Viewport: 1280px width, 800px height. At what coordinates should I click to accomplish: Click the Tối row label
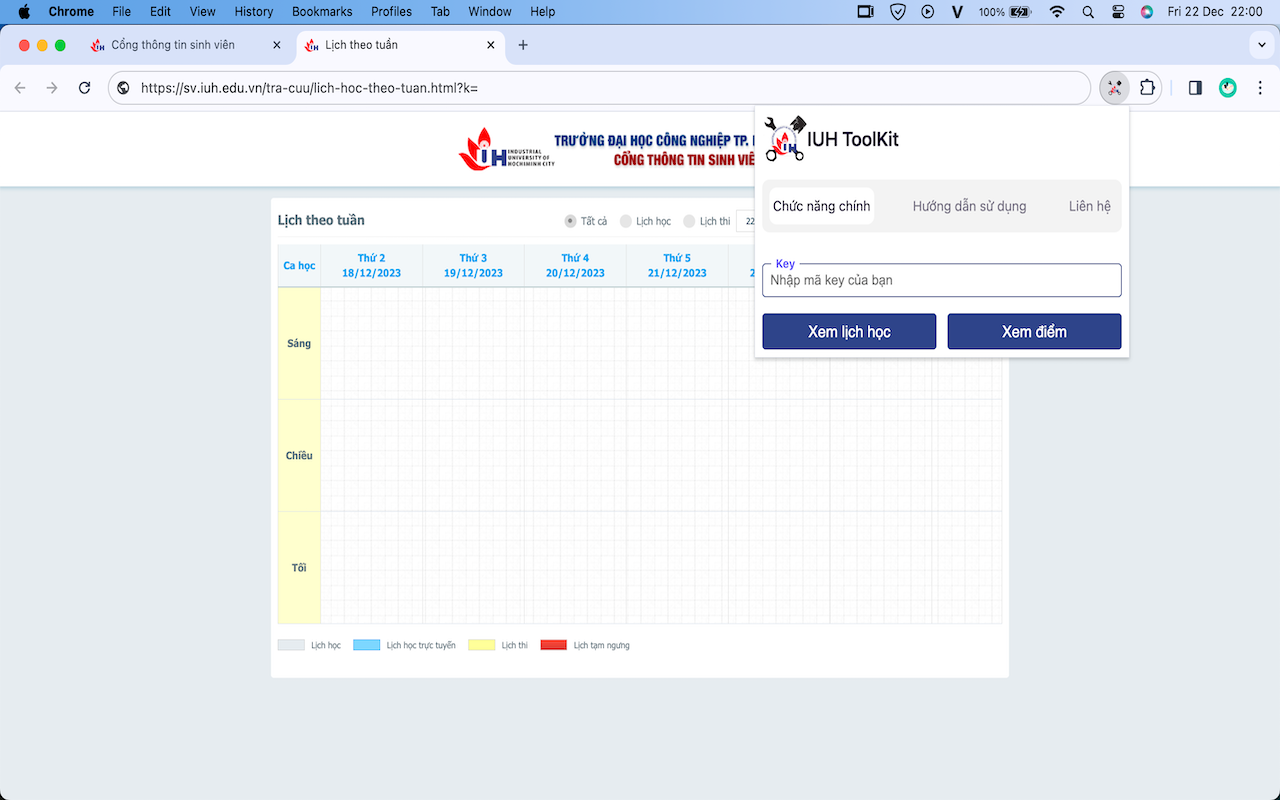(299, 568)
